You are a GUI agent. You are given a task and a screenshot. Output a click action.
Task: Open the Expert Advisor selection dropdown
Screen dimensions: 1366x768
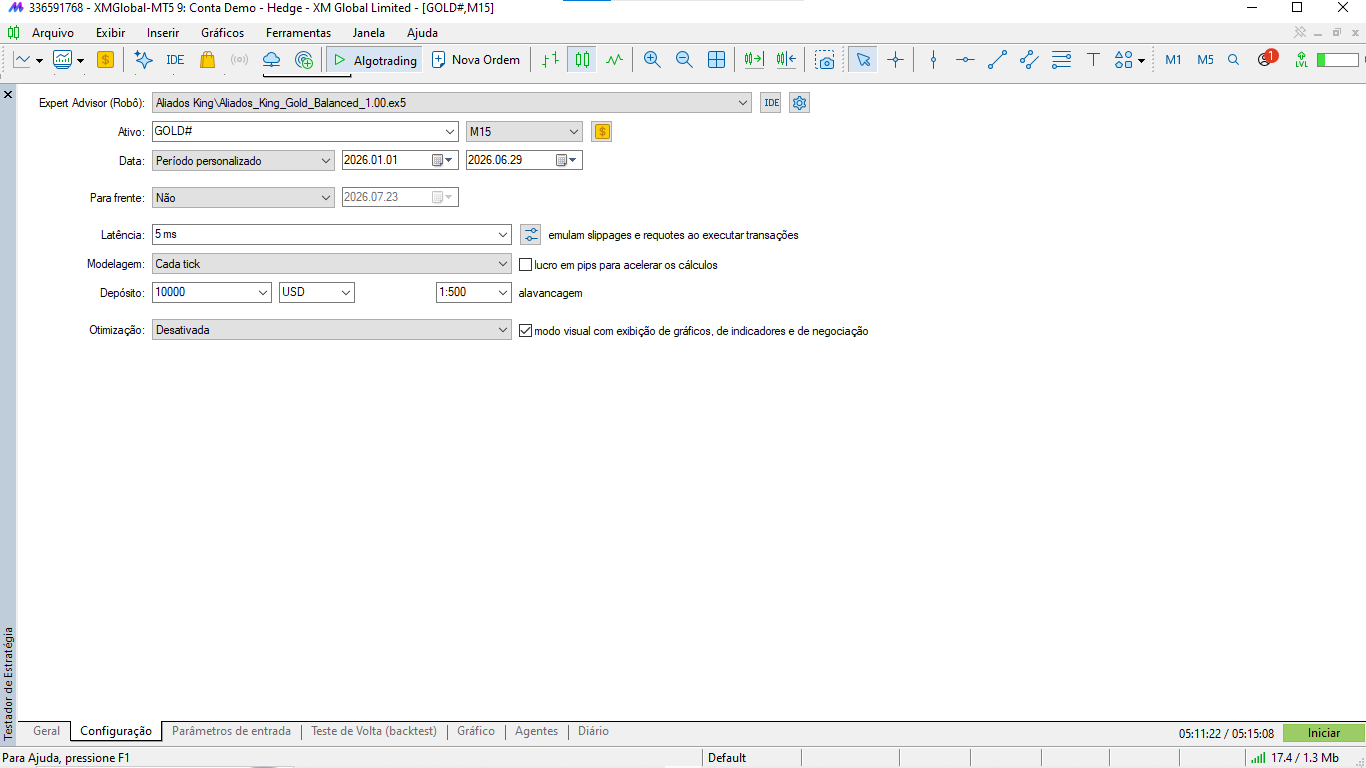tap(451, 102)
